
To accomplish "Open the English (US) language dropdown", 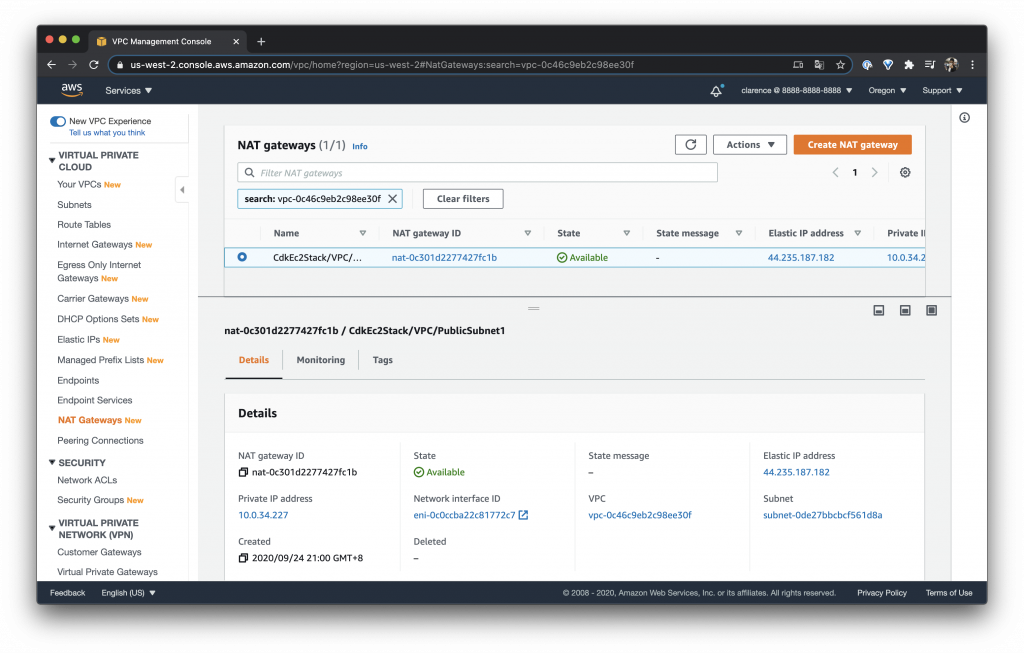I will [x=129, y=593].
